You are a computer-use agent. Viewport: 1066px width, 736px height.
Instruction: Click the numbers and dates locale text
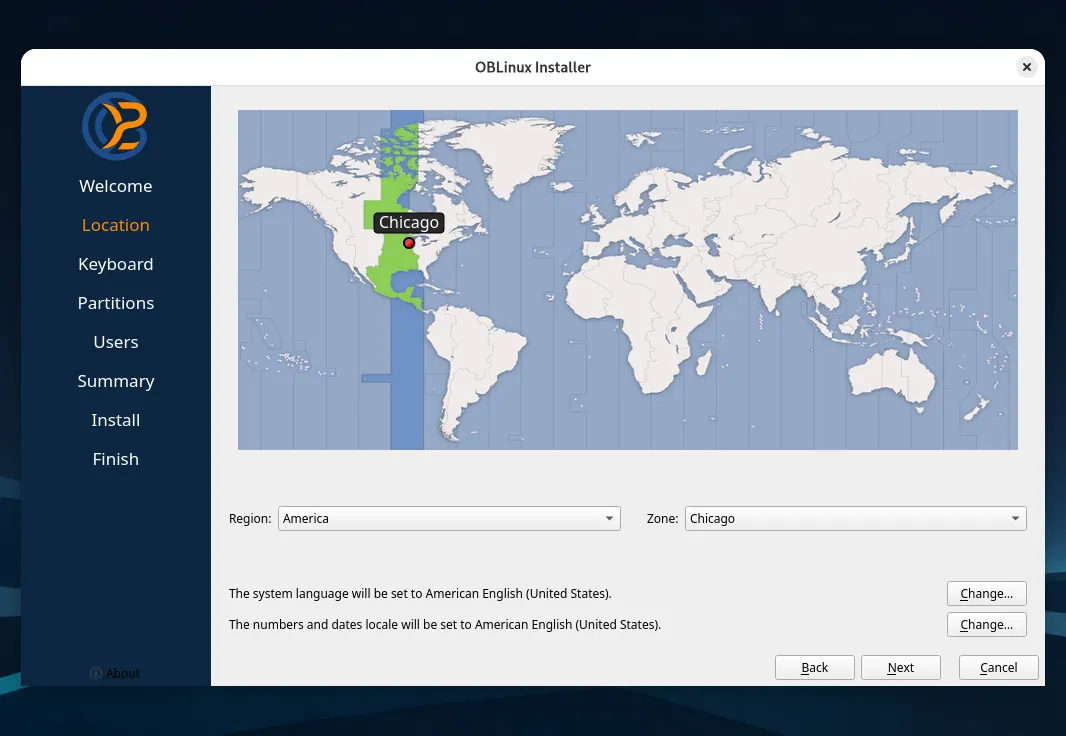445,625
